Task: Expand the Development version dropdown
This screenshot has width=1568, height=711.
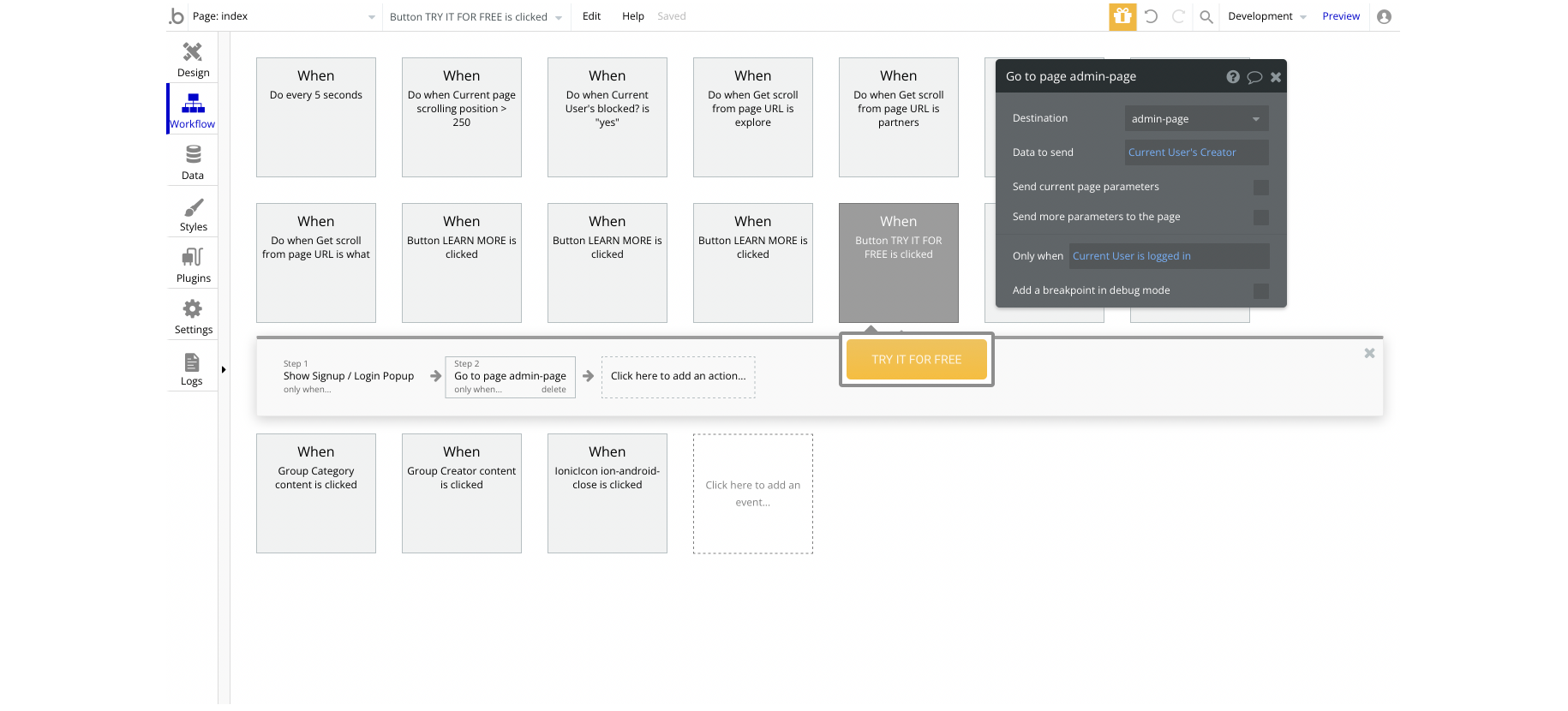Action: pos(1266,16)
